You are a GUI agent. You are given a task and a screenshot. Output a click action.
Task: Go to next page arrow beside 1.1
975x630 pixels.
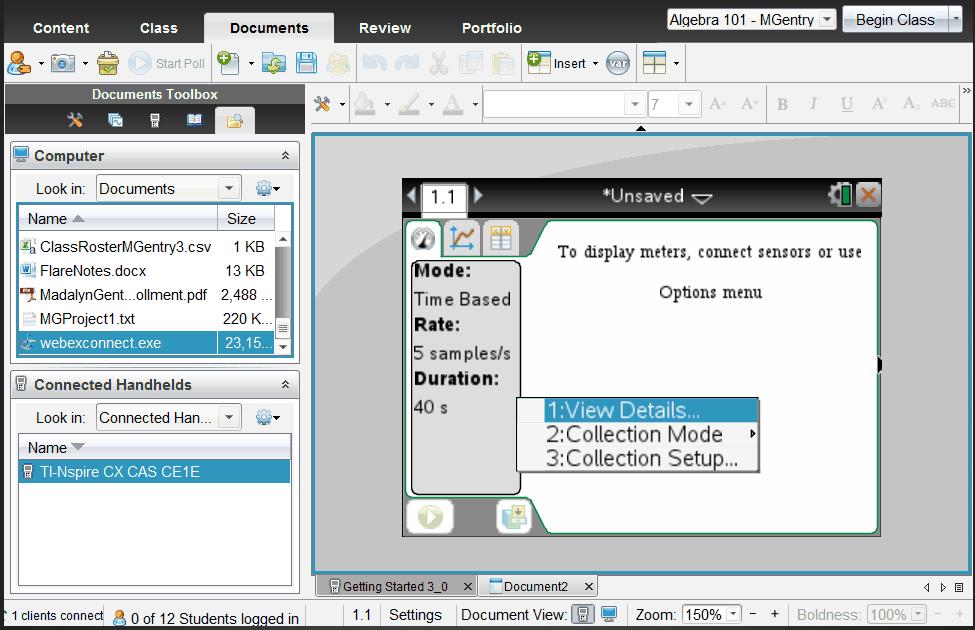[x=478, y=196]
